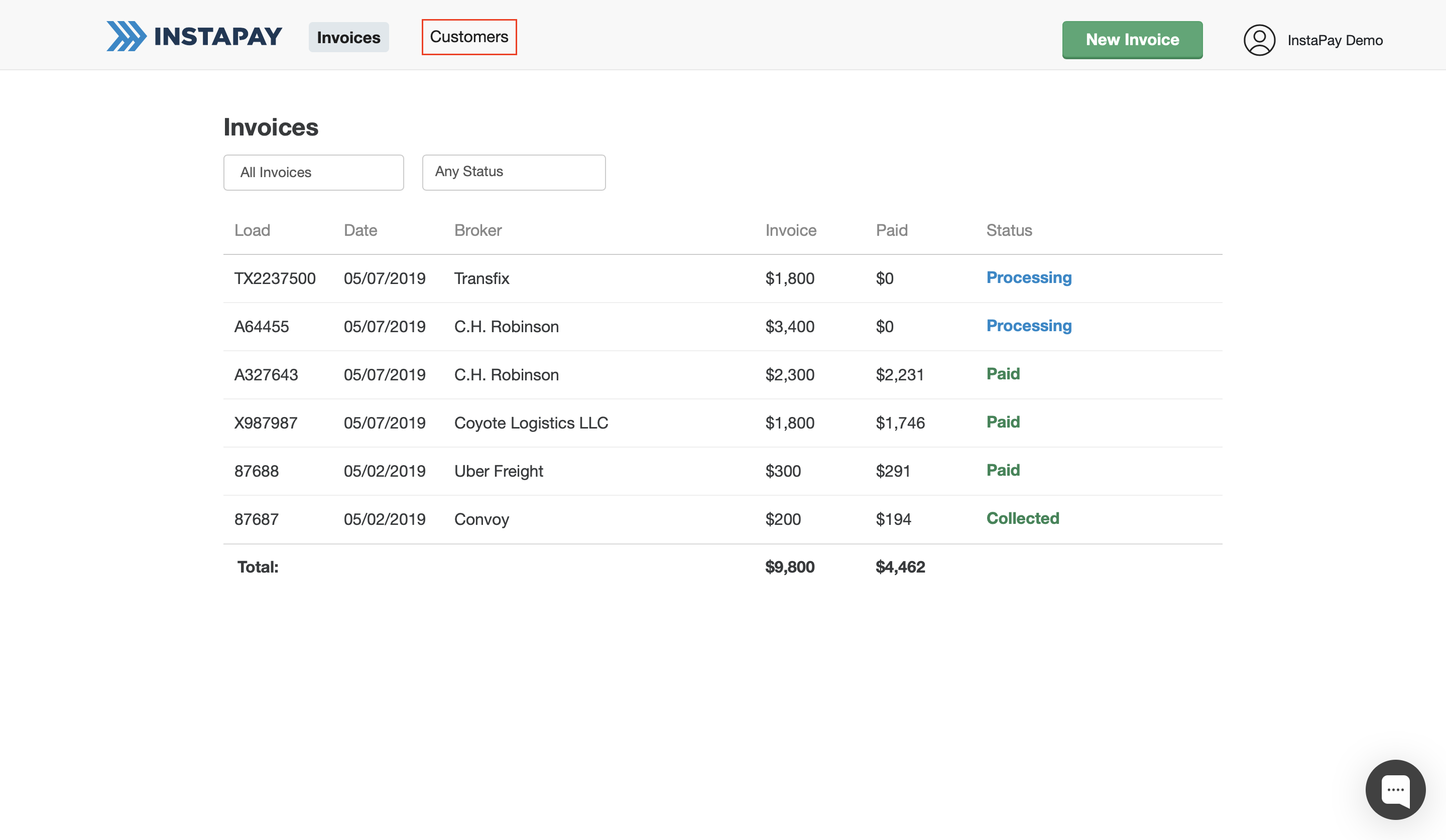1446x840 pixels.
Task: Click $1,800 invoice amount in Coyote row
Action: (x=790, y=423)
